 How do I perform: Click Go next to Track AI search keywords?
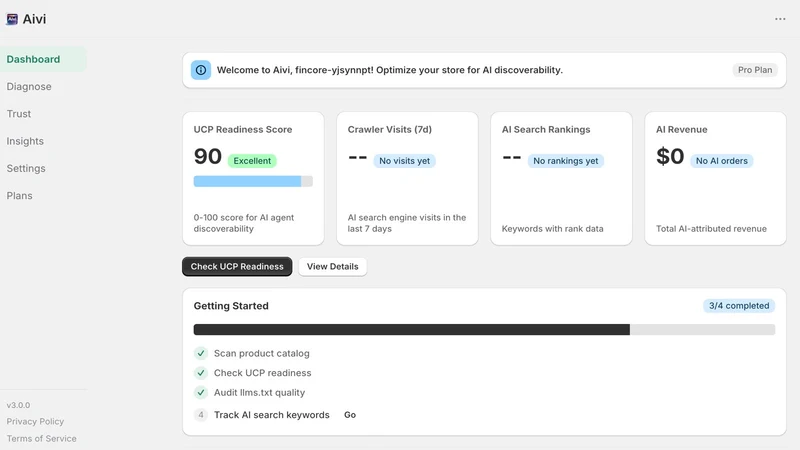[x=350, y=415]
